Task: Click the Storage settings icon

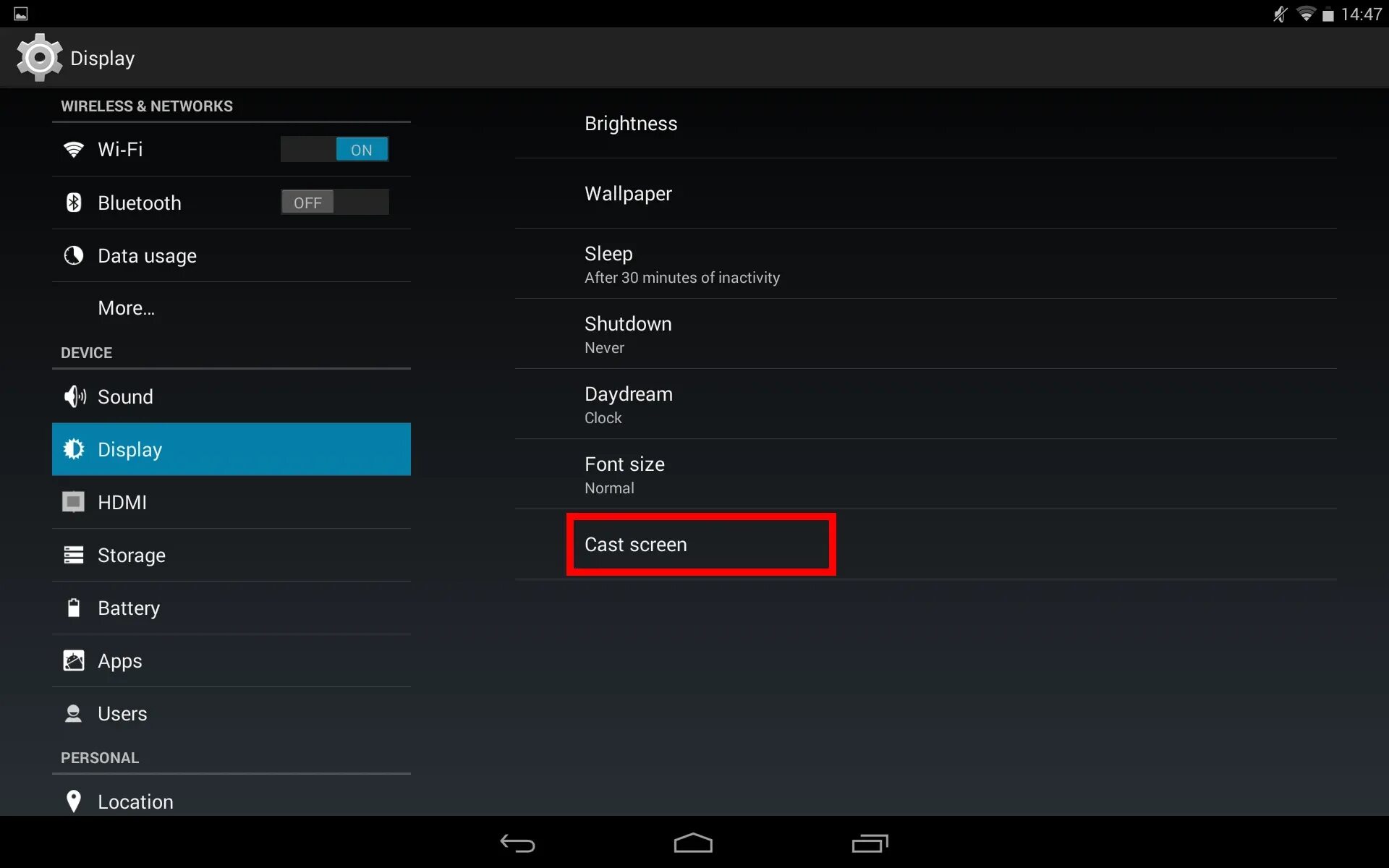Action: 75,554
